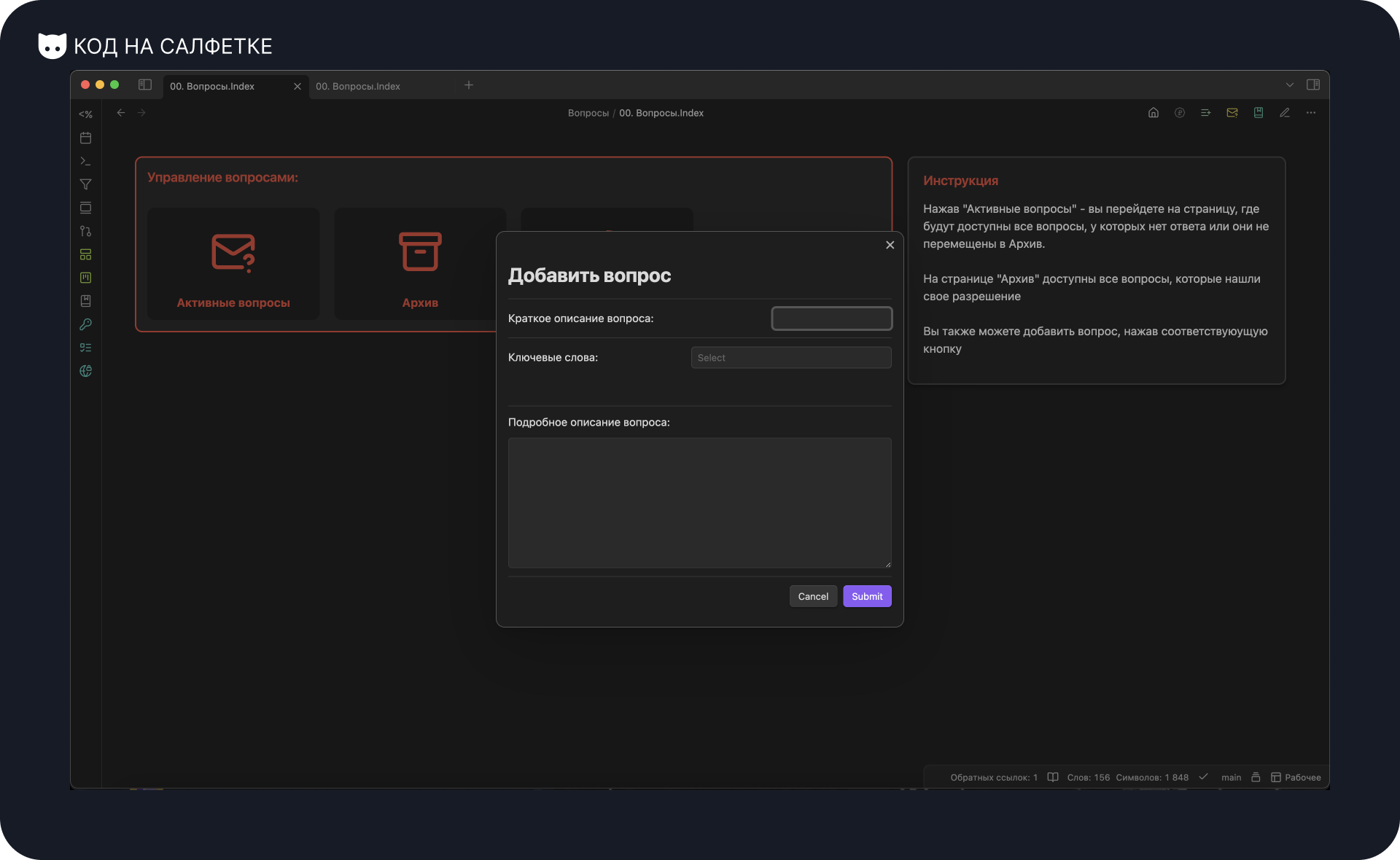The height and width of the screenshot is (860, 1400).
Task: Click the funnel filter ribbon icon
Action: (85, 184)
